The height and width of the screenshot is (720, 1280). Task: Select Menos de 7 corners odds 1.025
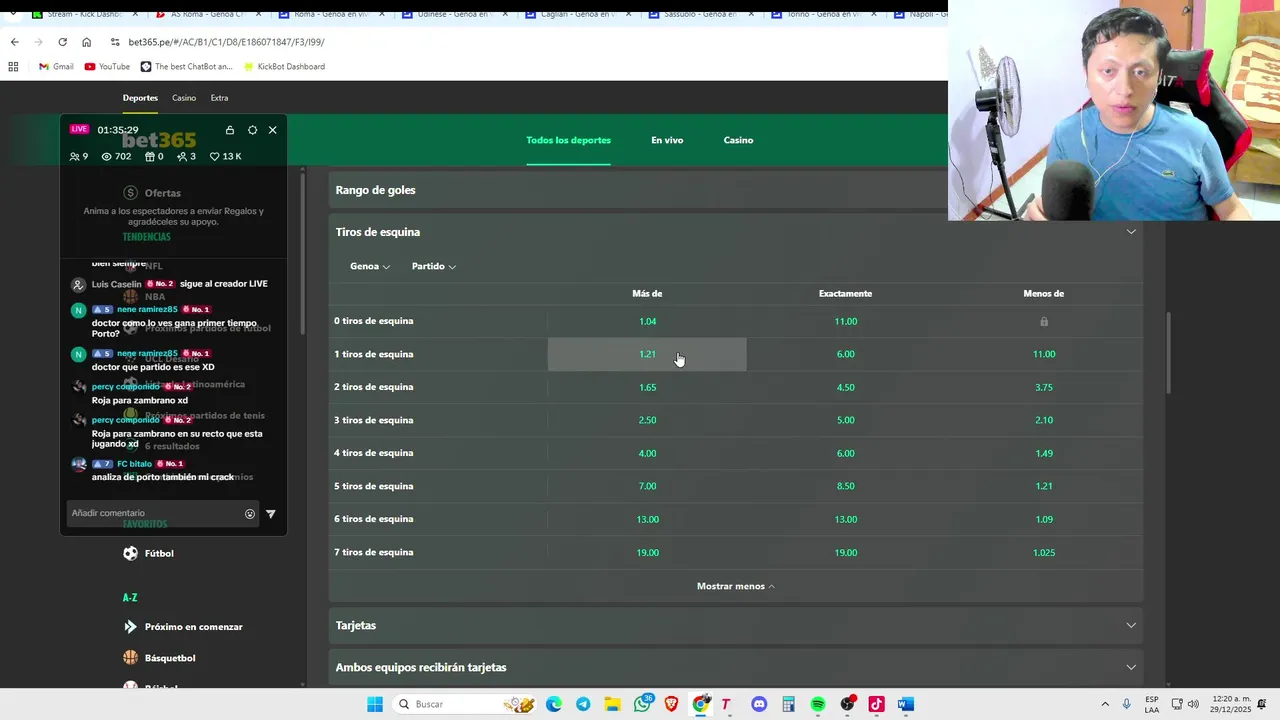(1044, 552)
